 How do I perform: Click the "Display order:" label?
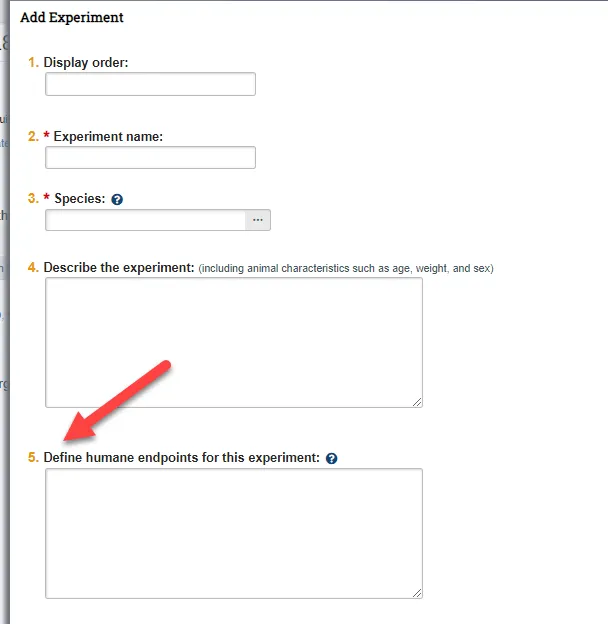pos(86,63)
